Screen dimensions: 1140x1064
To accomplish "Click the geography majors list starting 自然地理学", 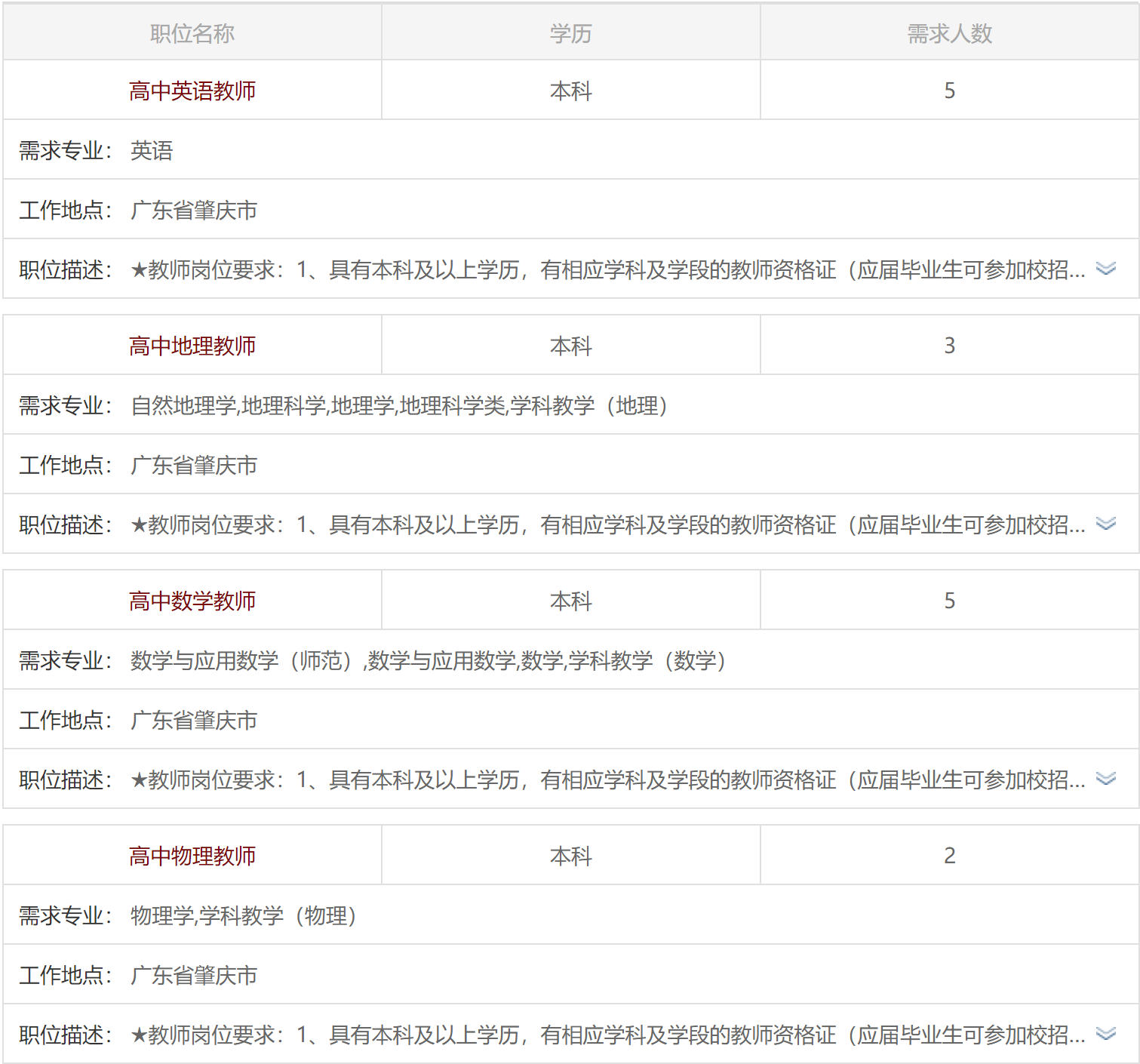I will pos(399,406).
